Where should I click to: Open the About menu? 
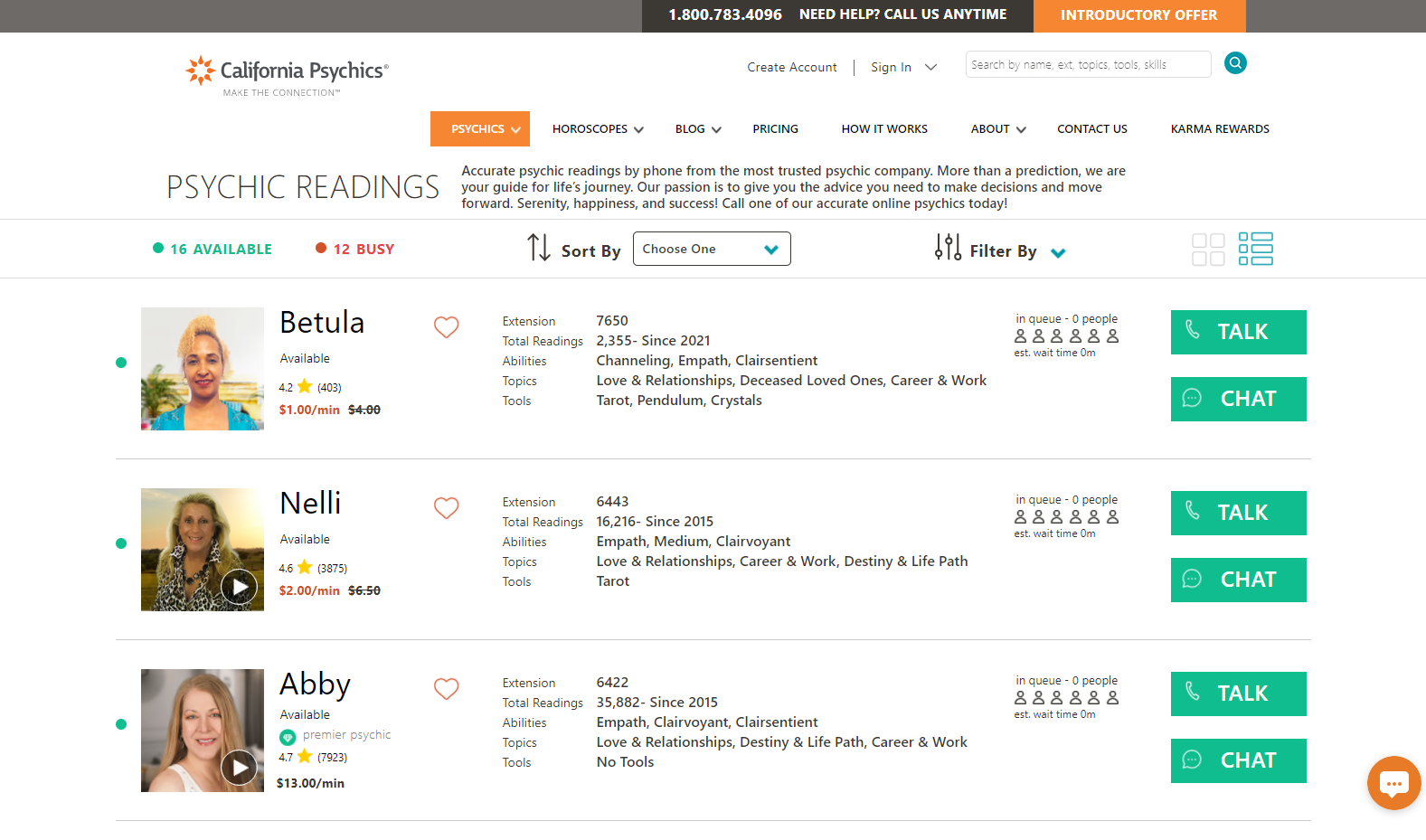coord(998,129)
